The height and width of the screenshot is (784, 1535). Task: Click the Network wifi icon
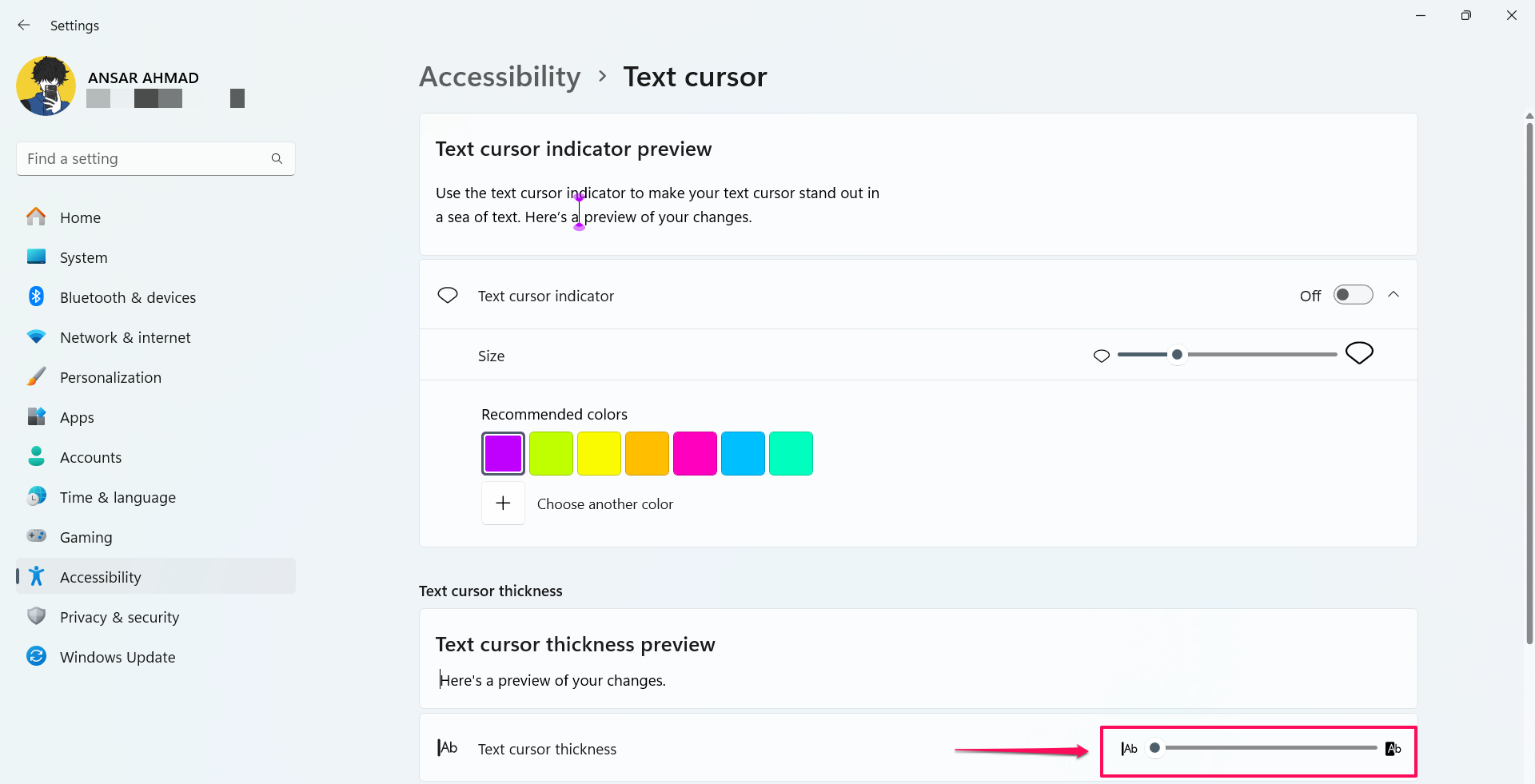36,336
